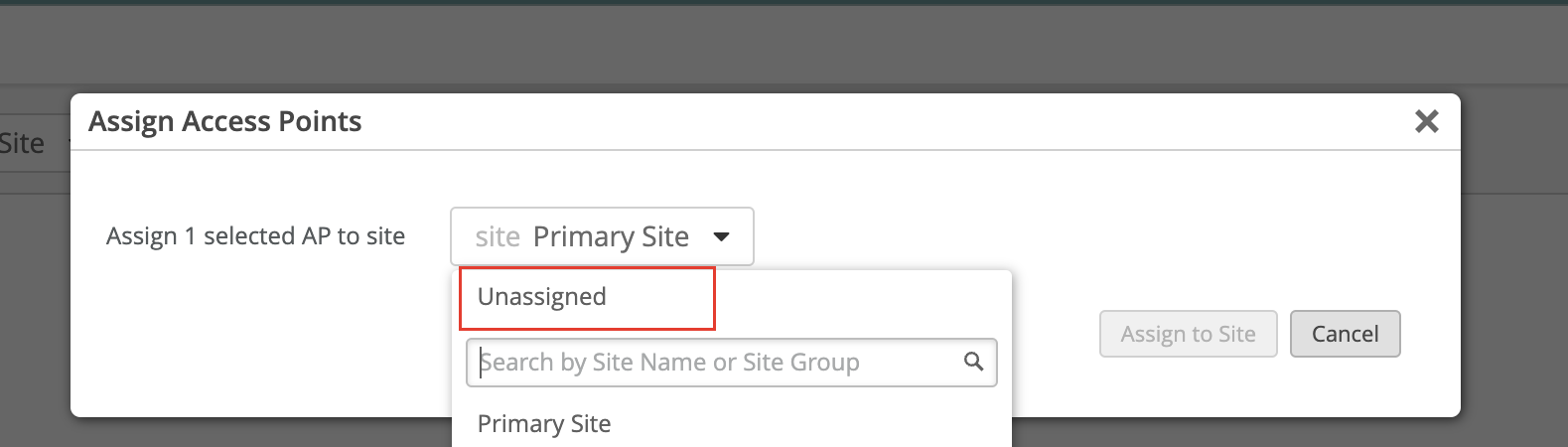Click the "Assign 1 selected AP to site" label
The image size is (1568, 447).
pos(255,236)
